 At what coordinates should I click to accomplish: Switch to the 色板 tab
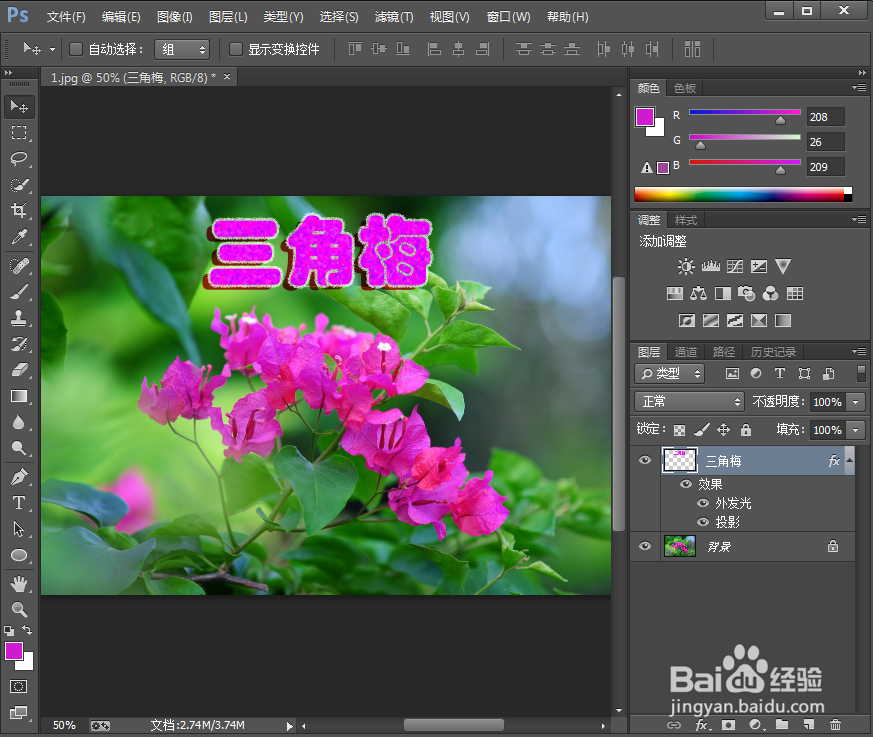[685, 88]
